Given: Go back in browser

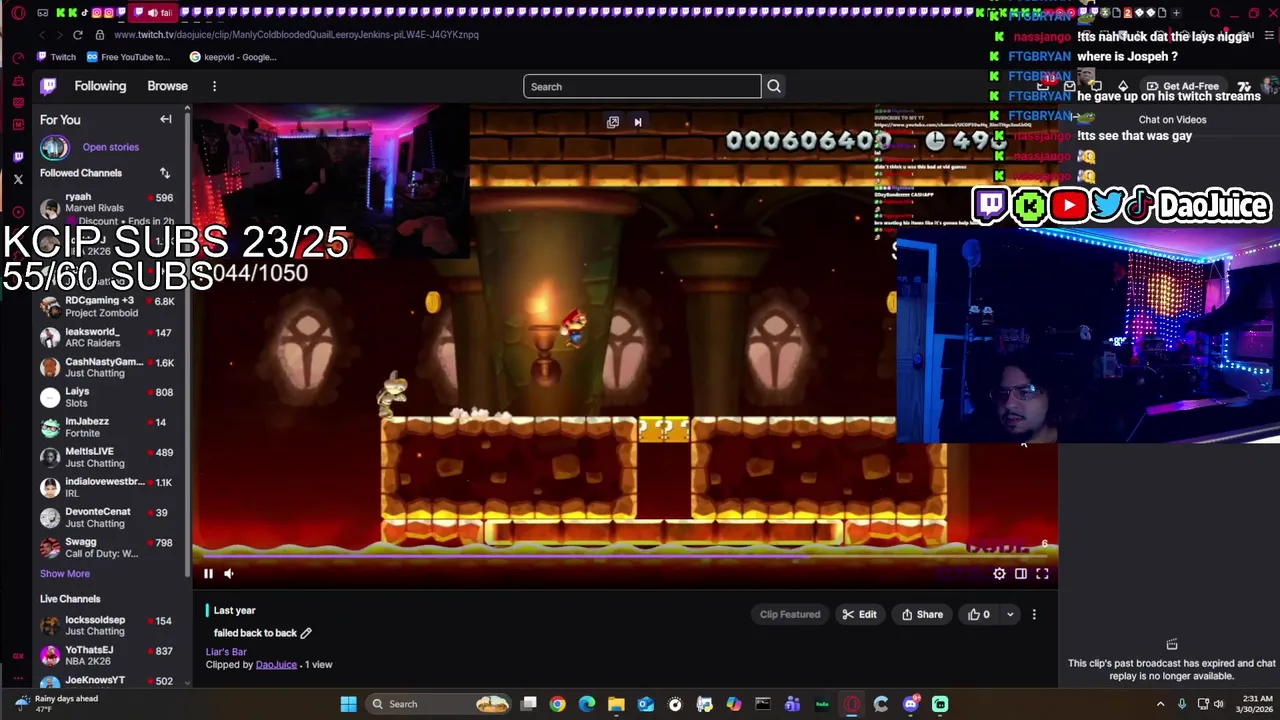Looking at the screenshot, I should pos(41,34).
